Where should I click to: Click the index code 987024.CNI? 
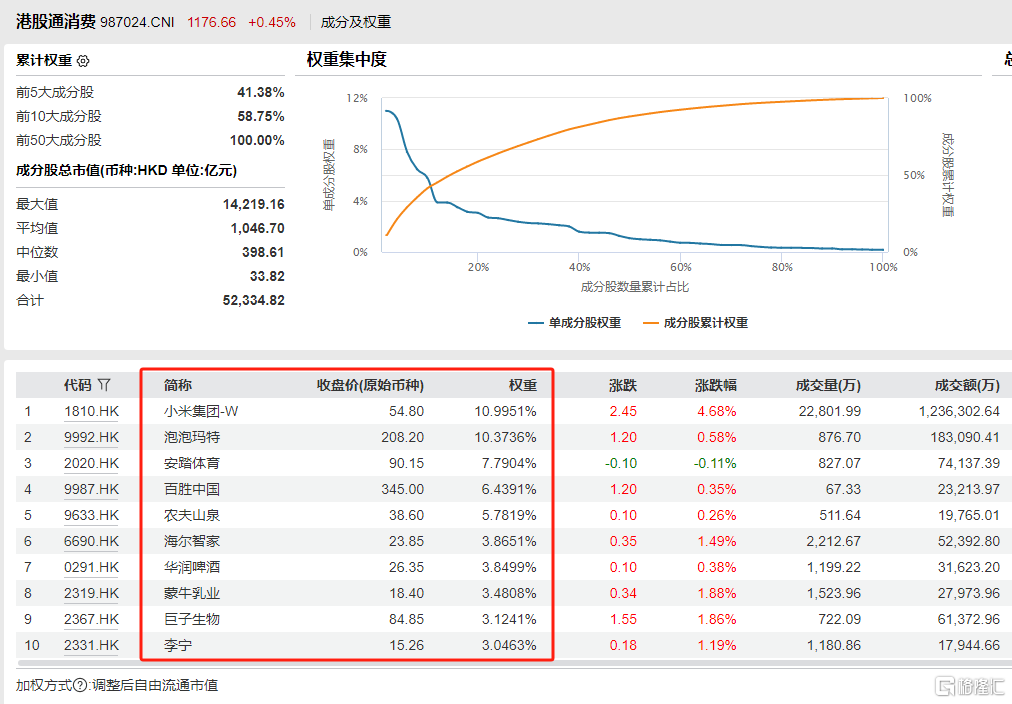pyautogui.click(x=137, y=23)
